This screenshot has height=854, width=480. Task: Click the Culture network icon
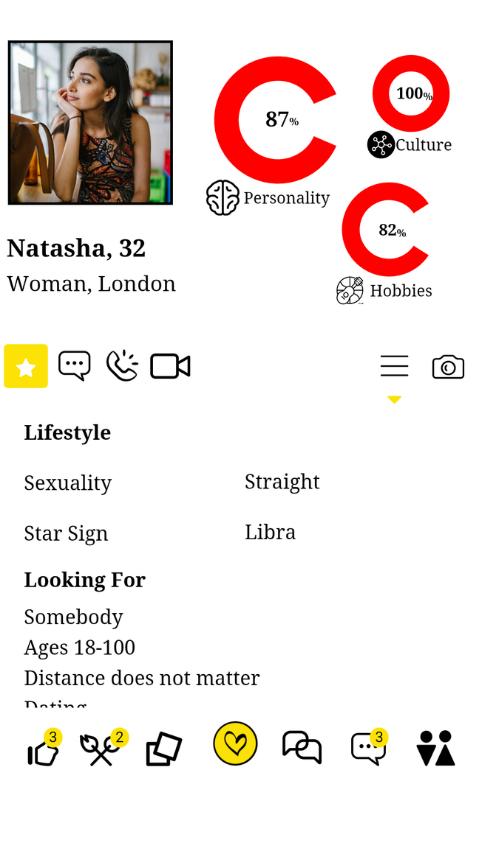(x=380, y=145)
